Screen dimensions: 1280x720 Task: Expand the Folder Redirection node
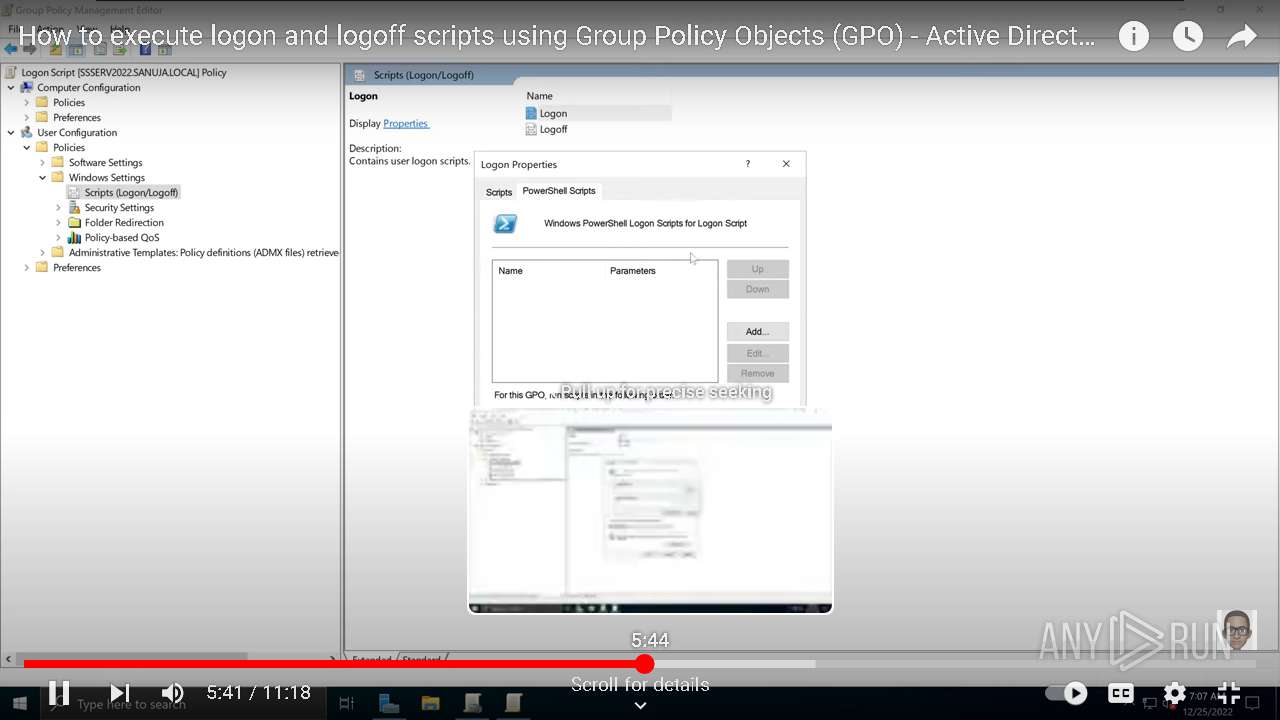click(x=59, y=222)
